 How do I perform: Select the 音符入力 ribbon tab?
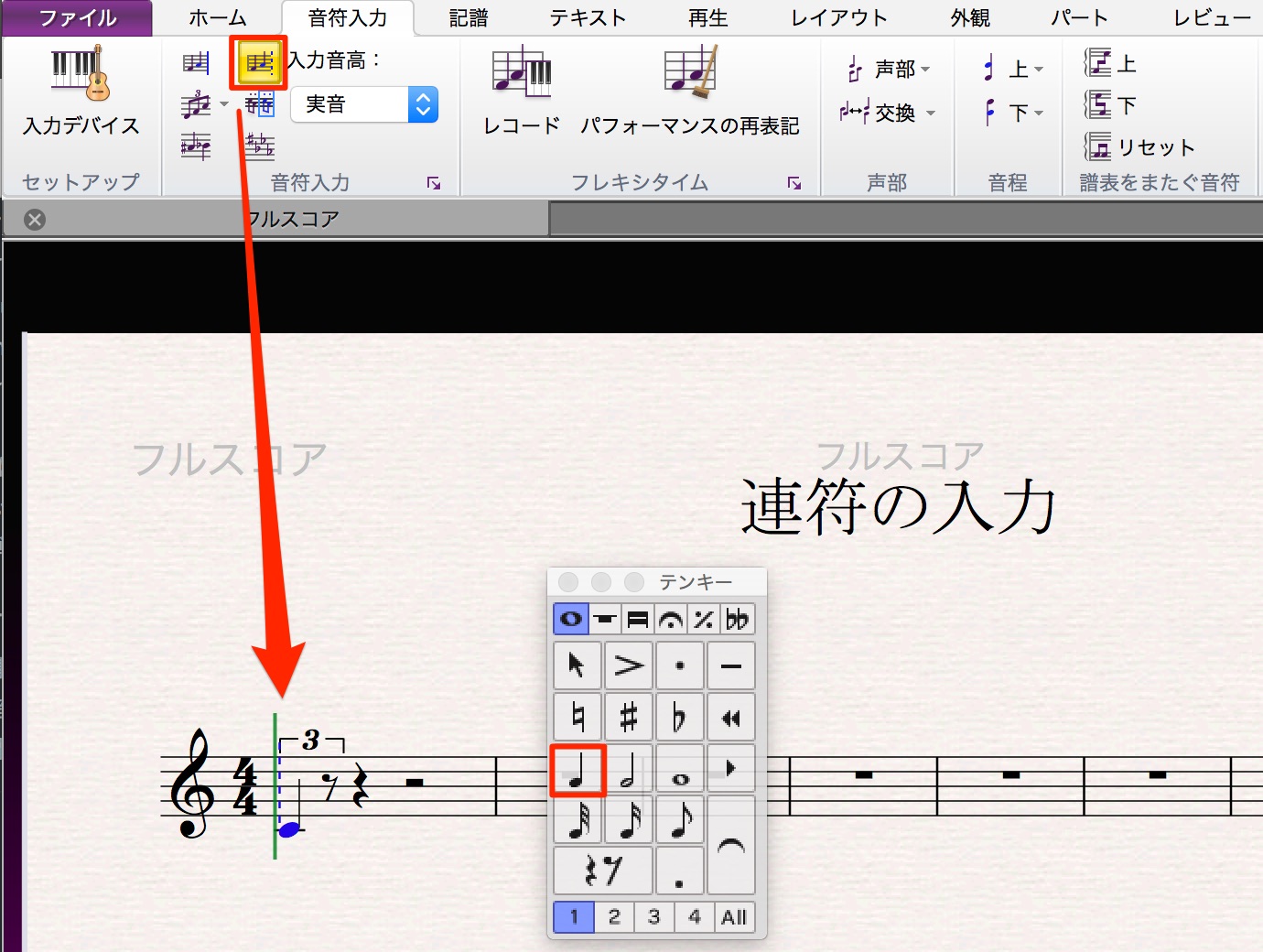[x=348, y=17]
